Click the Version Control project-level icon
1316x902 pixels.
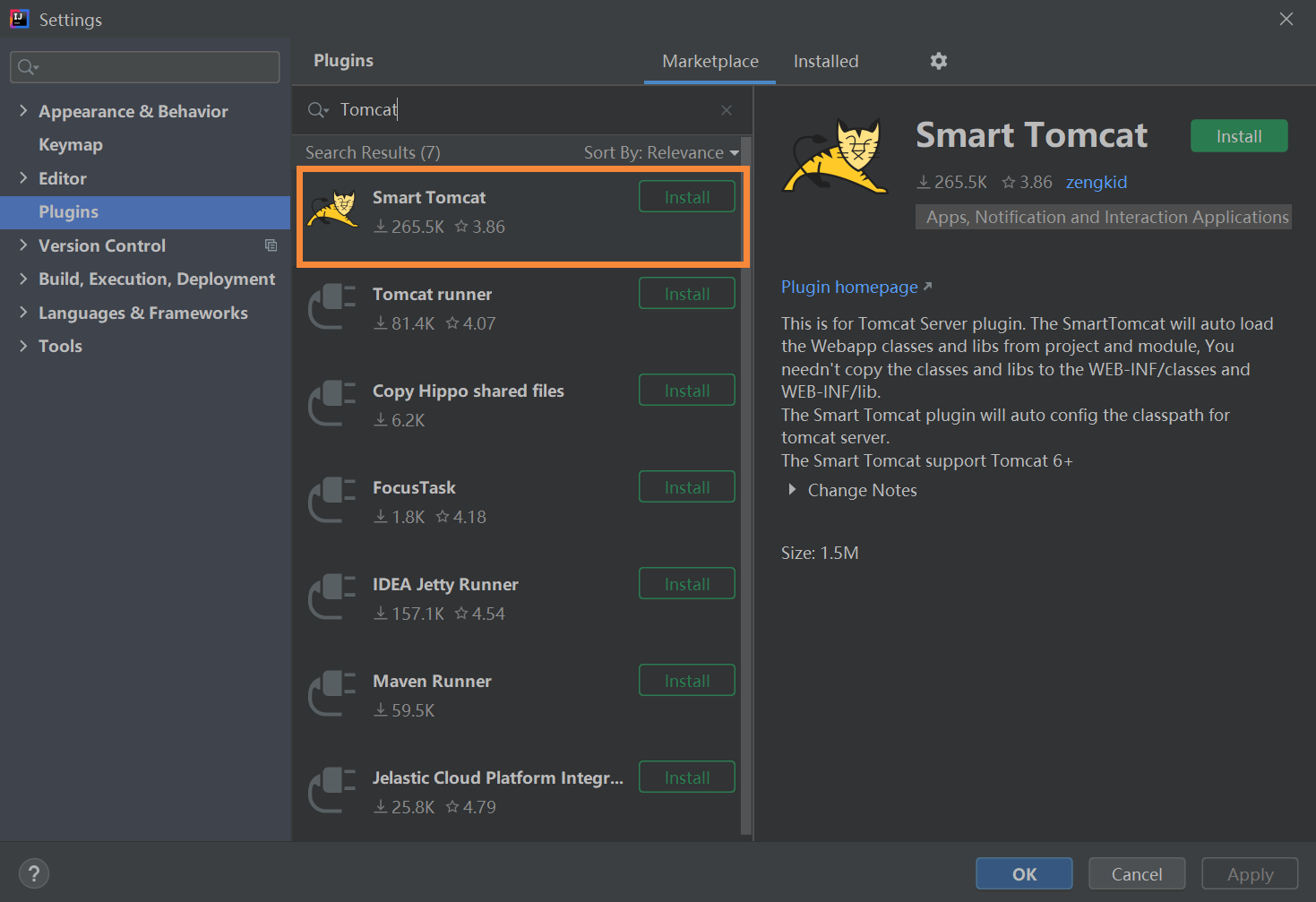tap(271, 245)
